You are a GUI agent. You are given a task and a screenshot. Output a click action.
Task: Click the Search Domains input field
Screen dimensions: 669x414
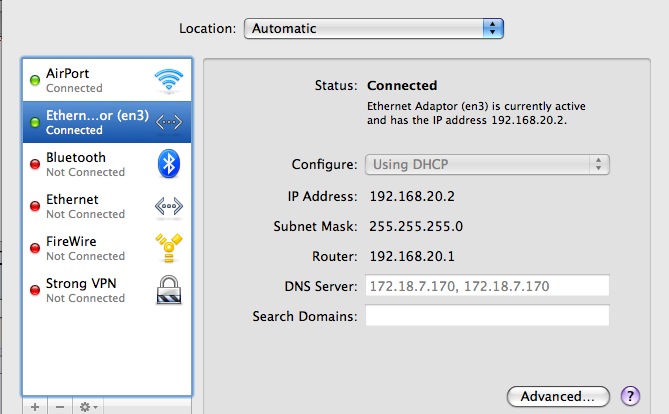tap(487, 315)
